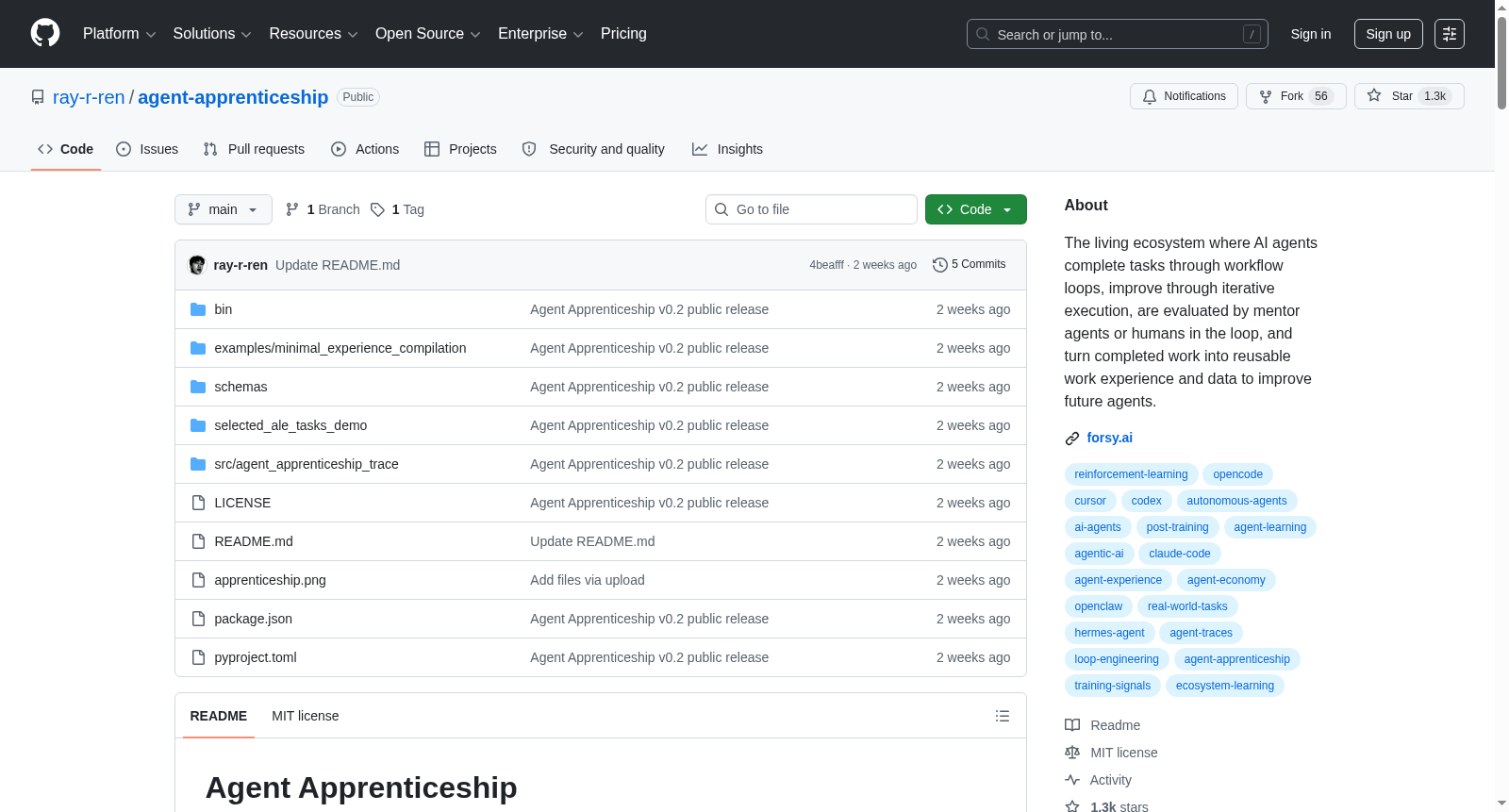Click the reinforcement-learning topic tag
This screenshot has height=812, width=1509.
(x=1131, y=474)
